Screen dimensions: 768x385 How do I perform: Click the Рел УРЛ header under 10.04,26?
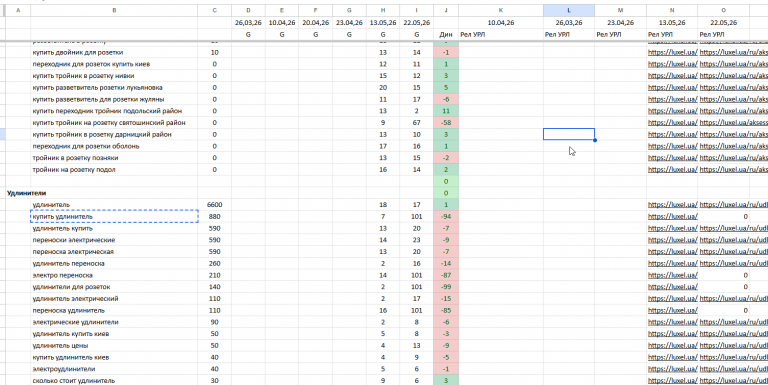(501, 35)
